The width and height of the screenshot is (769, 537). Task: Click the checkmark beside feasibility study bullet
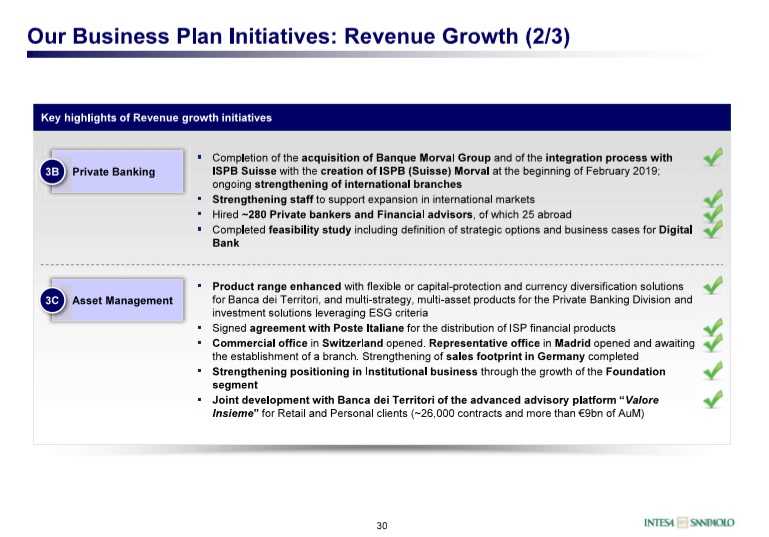click(x=713, y=229)
